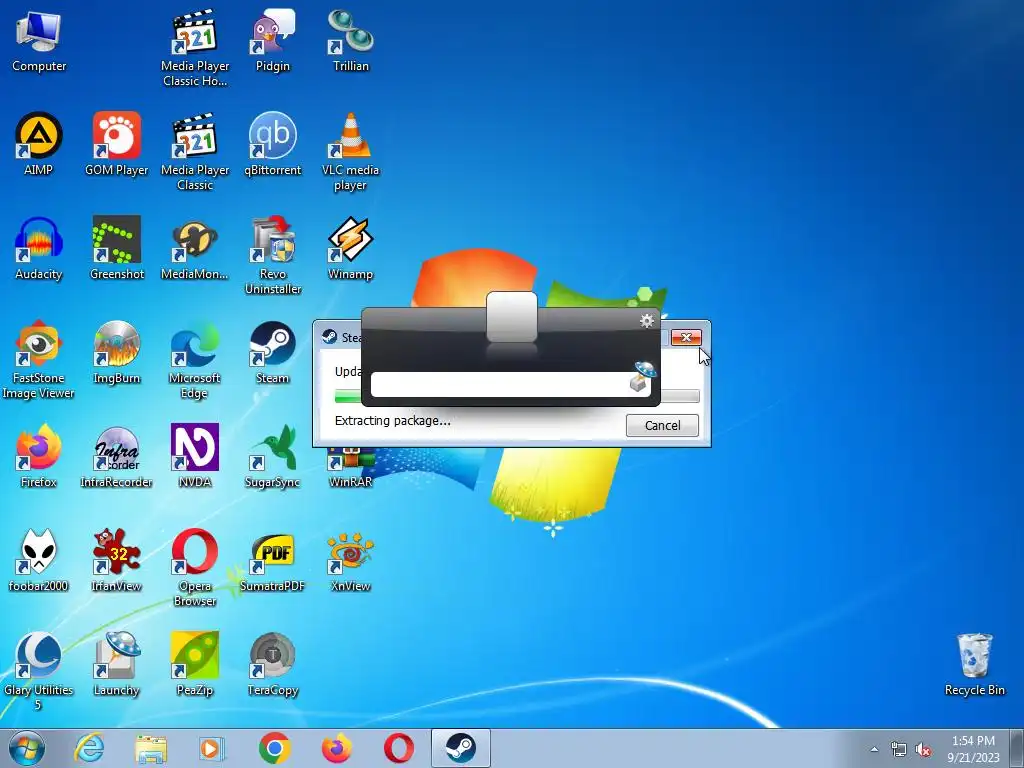Select the FastStone Image Viewer icon
Screen dimensions: 1024x768
(39, 359)
